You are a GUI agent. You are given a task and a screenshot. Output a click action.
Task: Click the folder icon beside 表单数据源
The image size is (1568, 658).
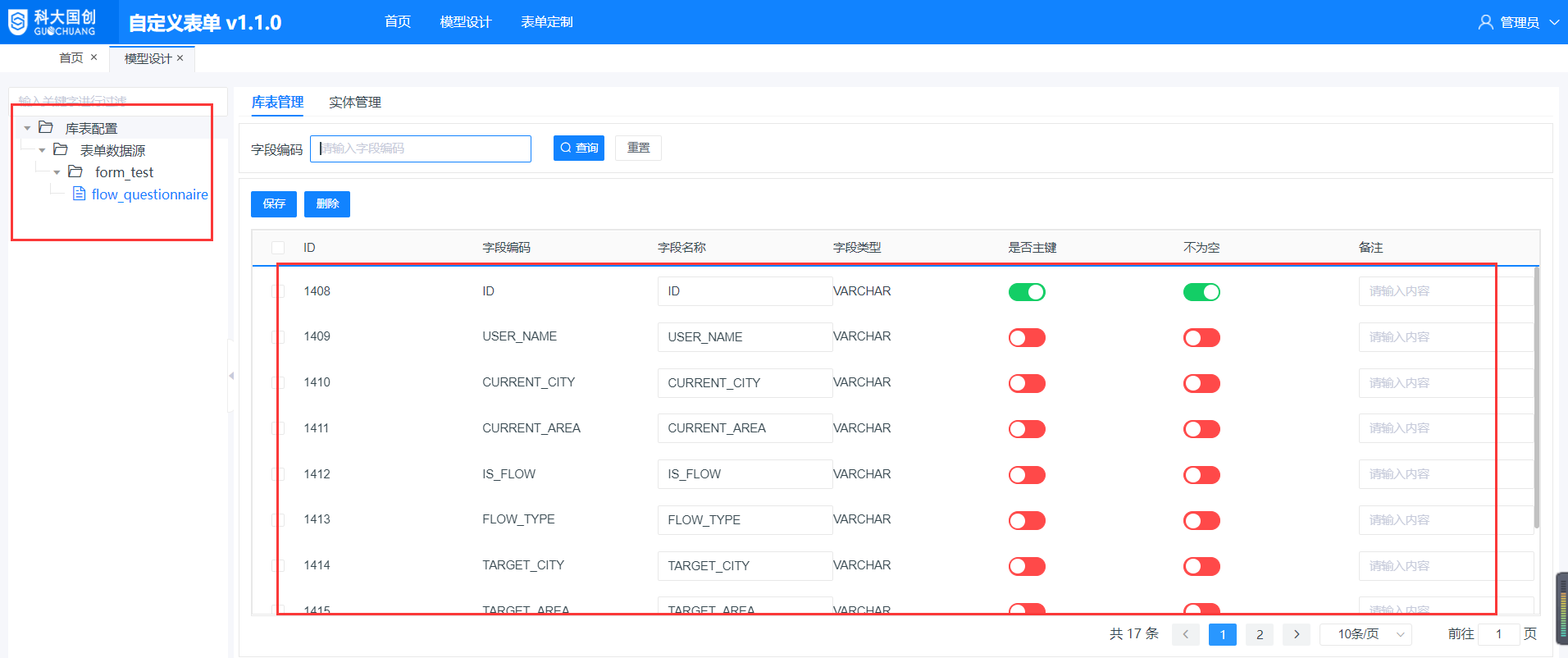pos(61,150)
